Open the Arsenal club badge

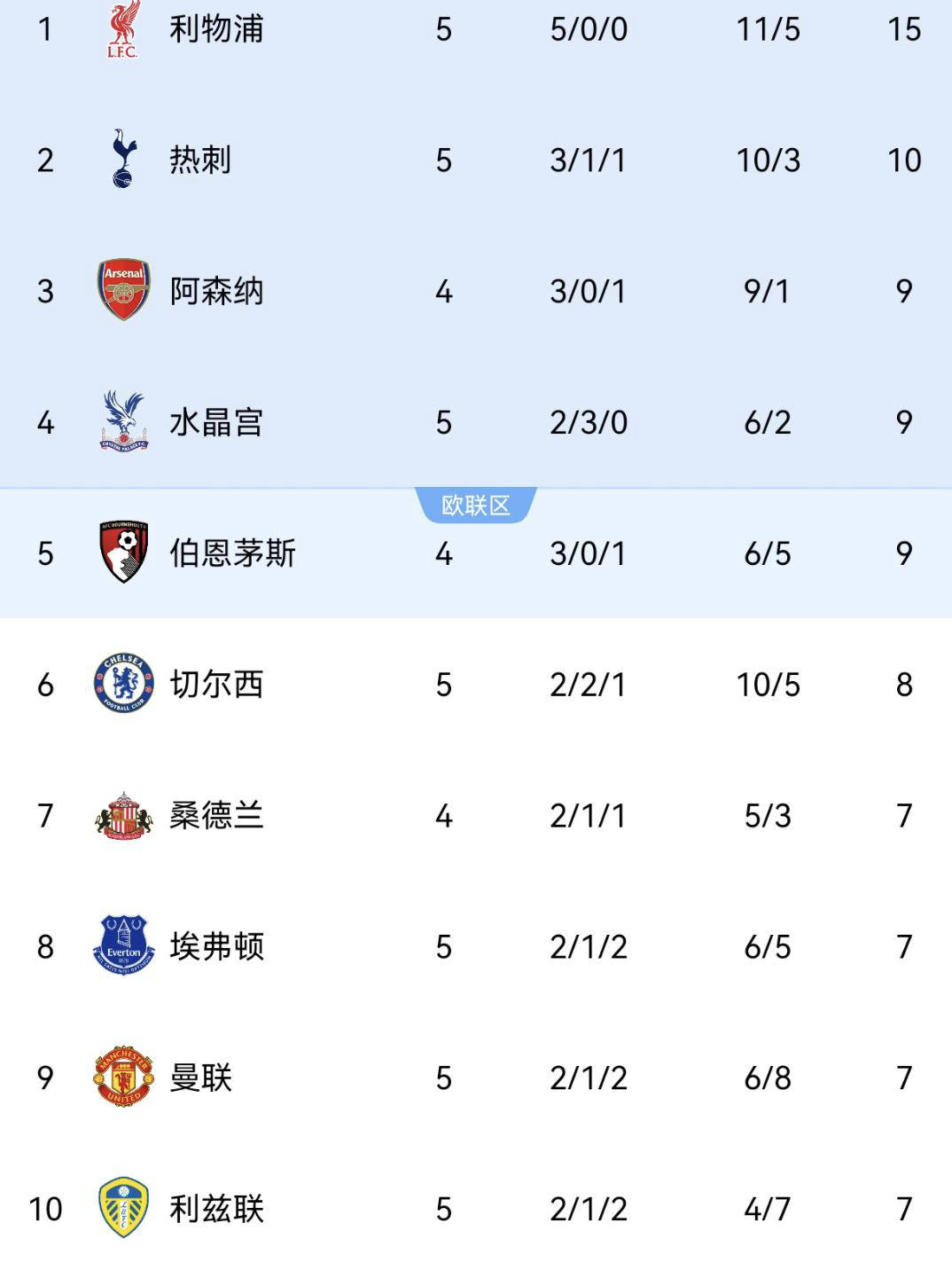[x=123, y=290]
